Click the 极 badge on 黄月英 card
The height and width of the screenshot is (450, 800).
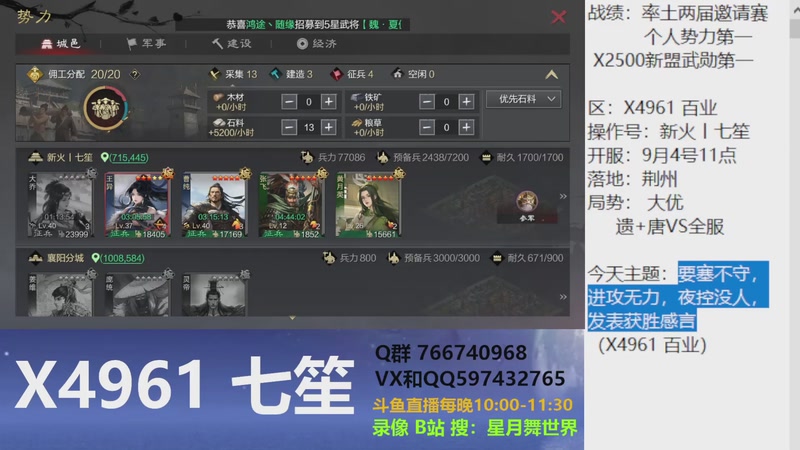399,173
